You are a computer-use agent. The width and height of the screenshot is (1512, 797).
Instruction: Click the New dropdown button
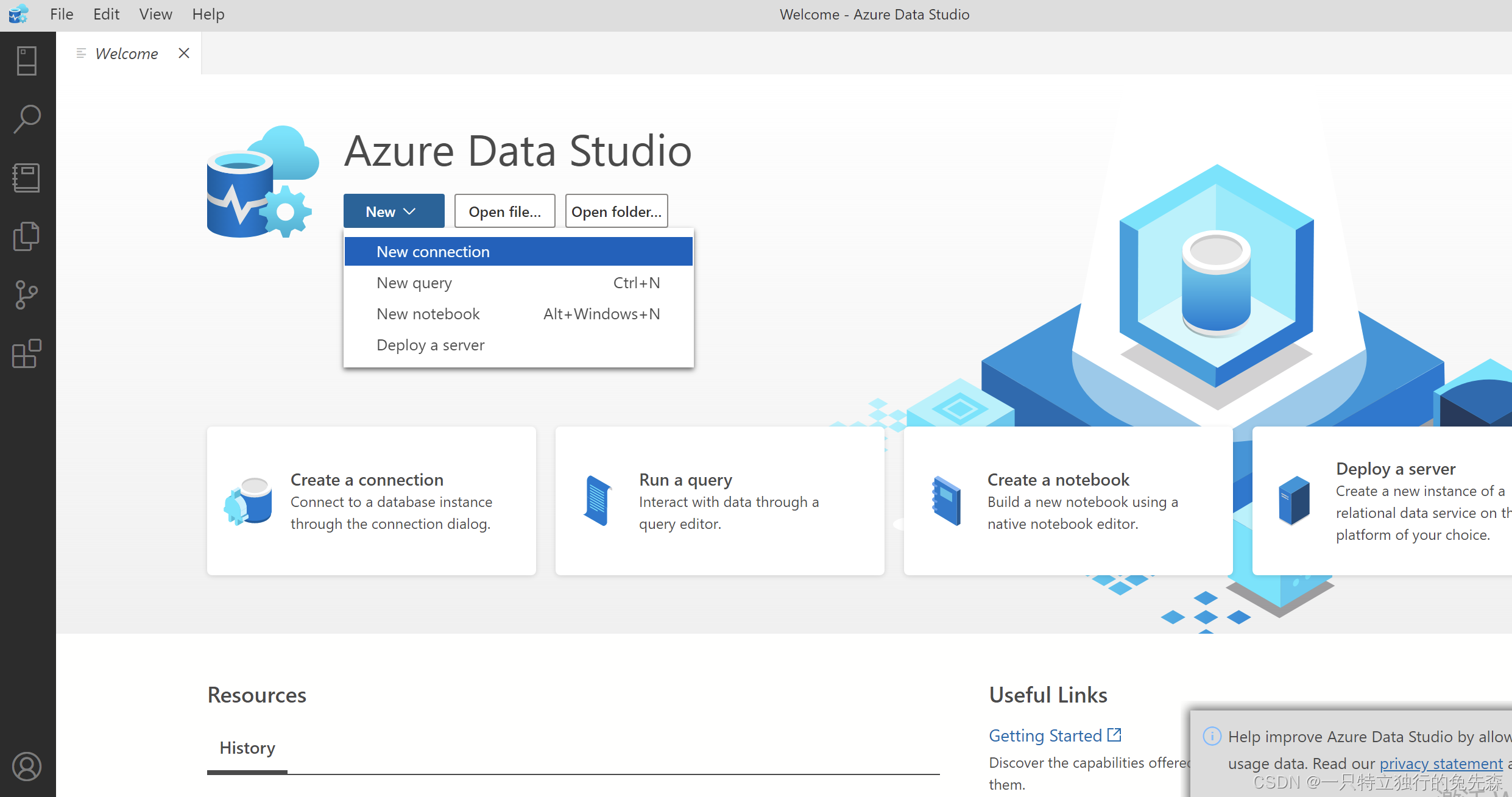(394, 211)
